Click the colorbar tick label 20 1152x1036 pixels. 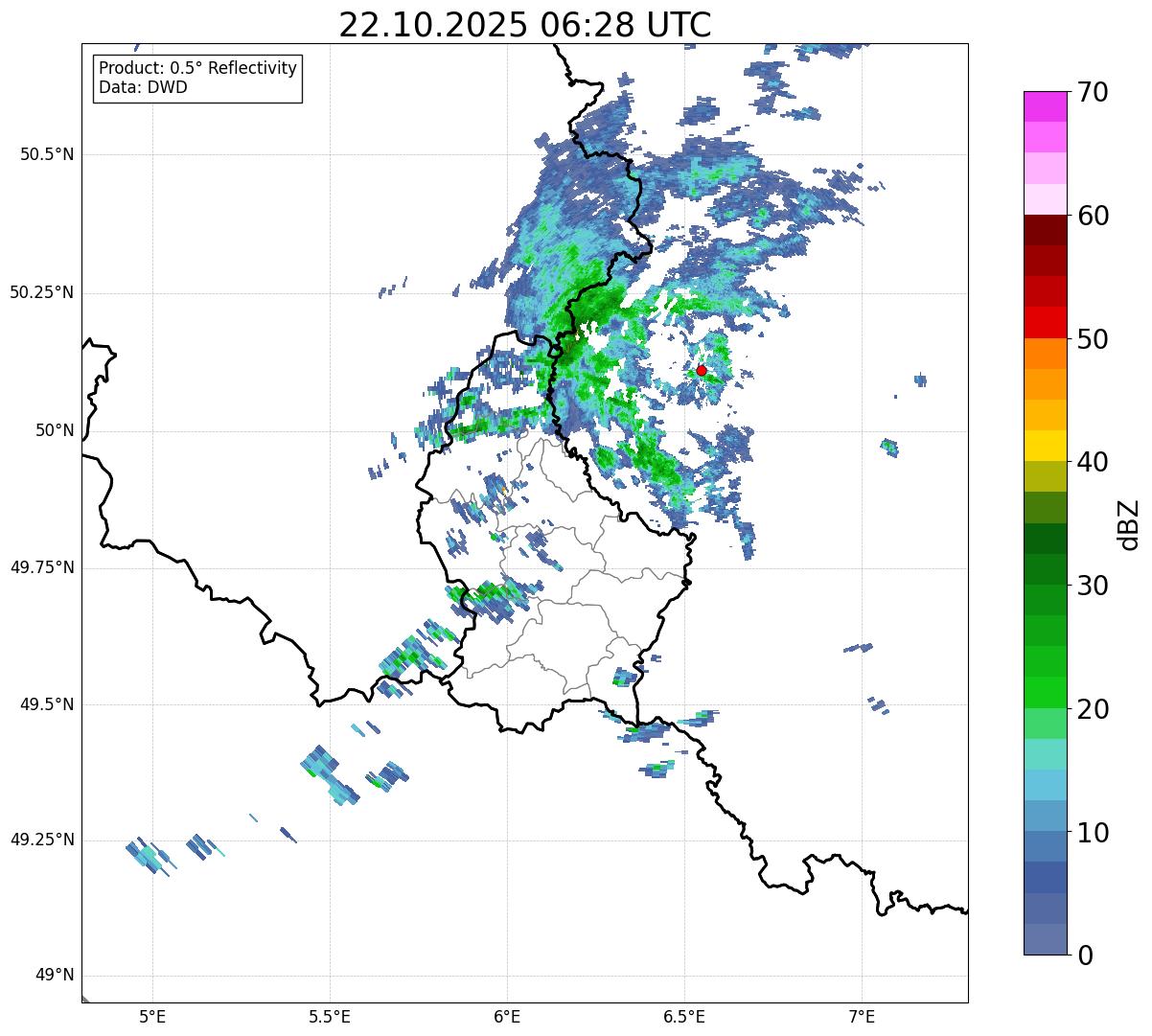(x=1093, y=709)
